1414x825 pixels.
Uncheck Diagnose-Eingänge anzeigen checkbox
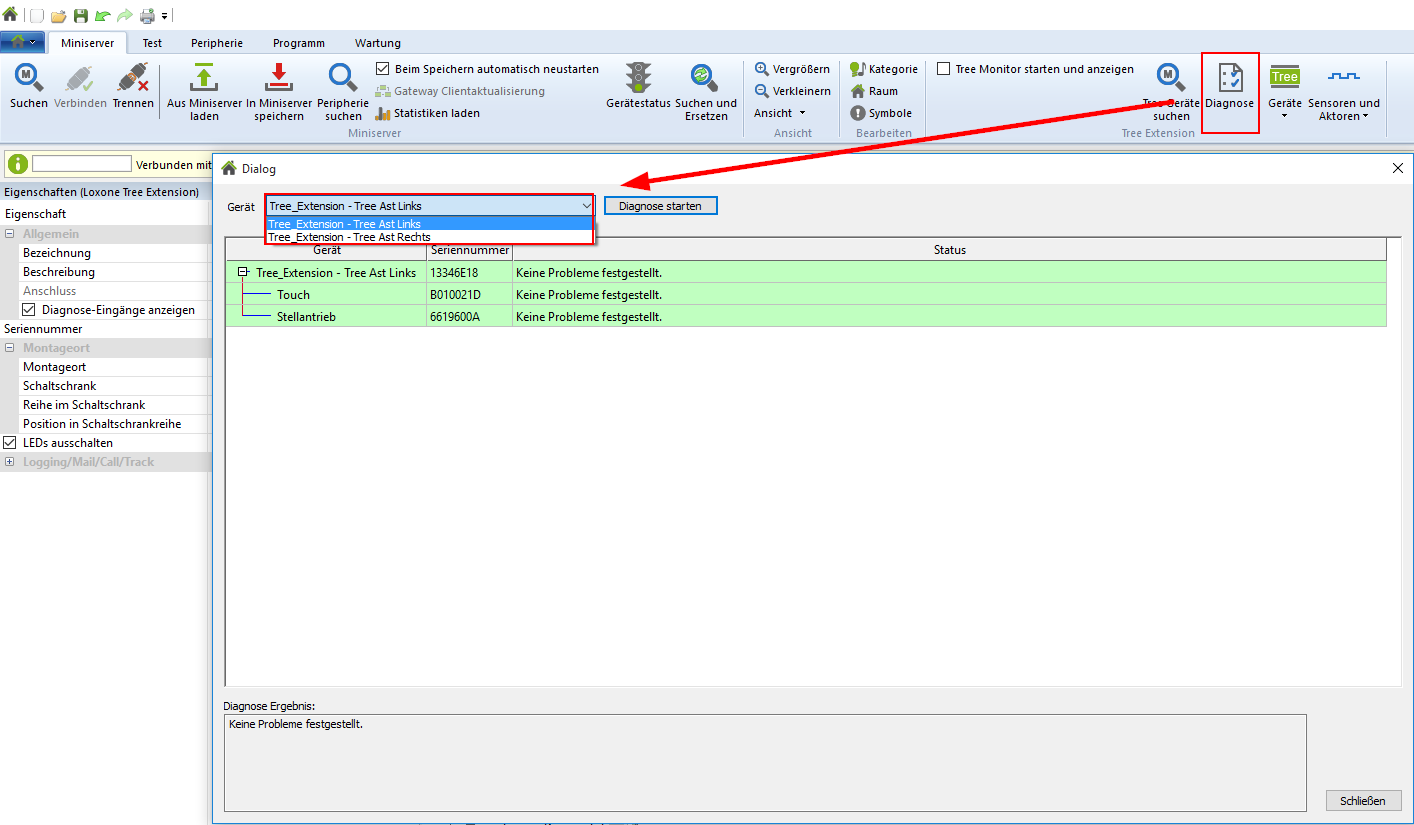click(29, 310)
